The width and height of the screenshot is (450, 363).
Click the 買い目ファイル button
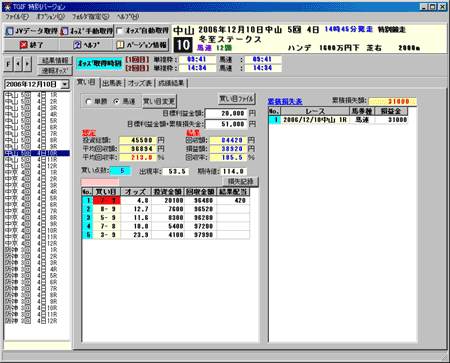tap(237, 99)
